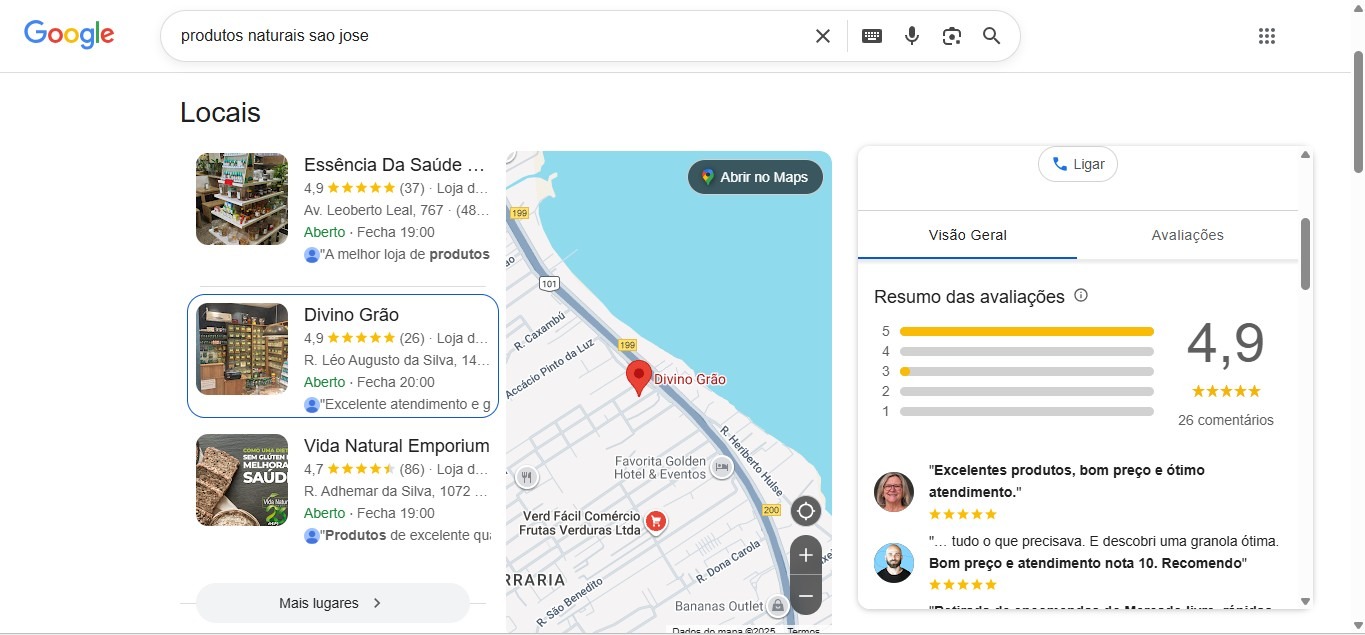The height and width of the screenshot is (635, 1365).
Task: Click review mentioning "granola ótima"
Action: (1104, 552)
